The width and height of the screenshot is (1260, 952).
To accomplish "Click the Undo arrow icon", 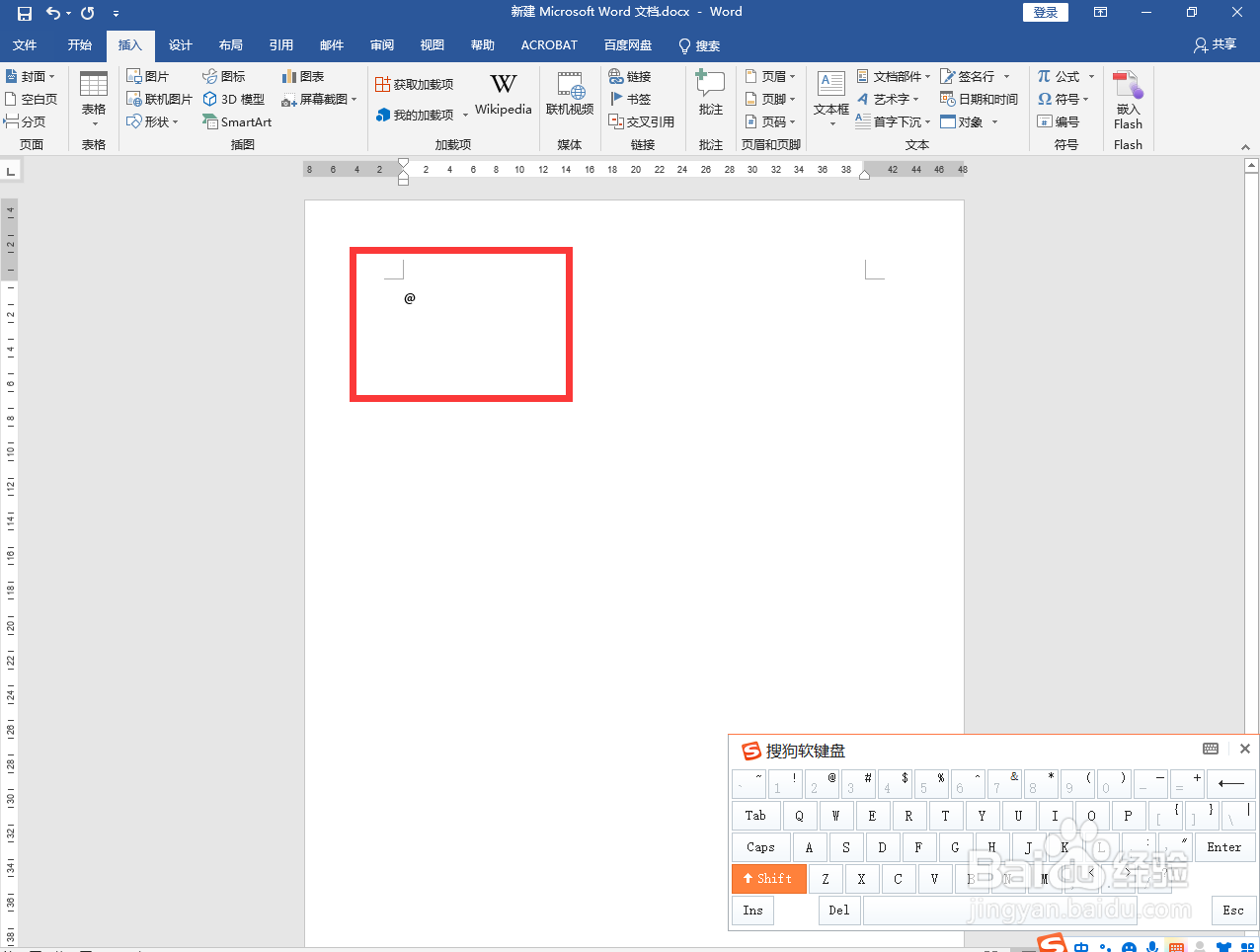I will [53, 13].
